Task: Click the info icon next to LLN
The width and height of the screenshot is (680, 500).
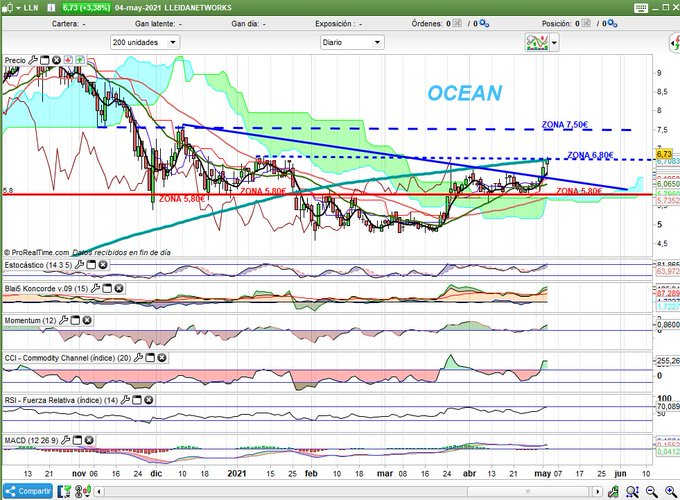Action: [x=51, y=8]
